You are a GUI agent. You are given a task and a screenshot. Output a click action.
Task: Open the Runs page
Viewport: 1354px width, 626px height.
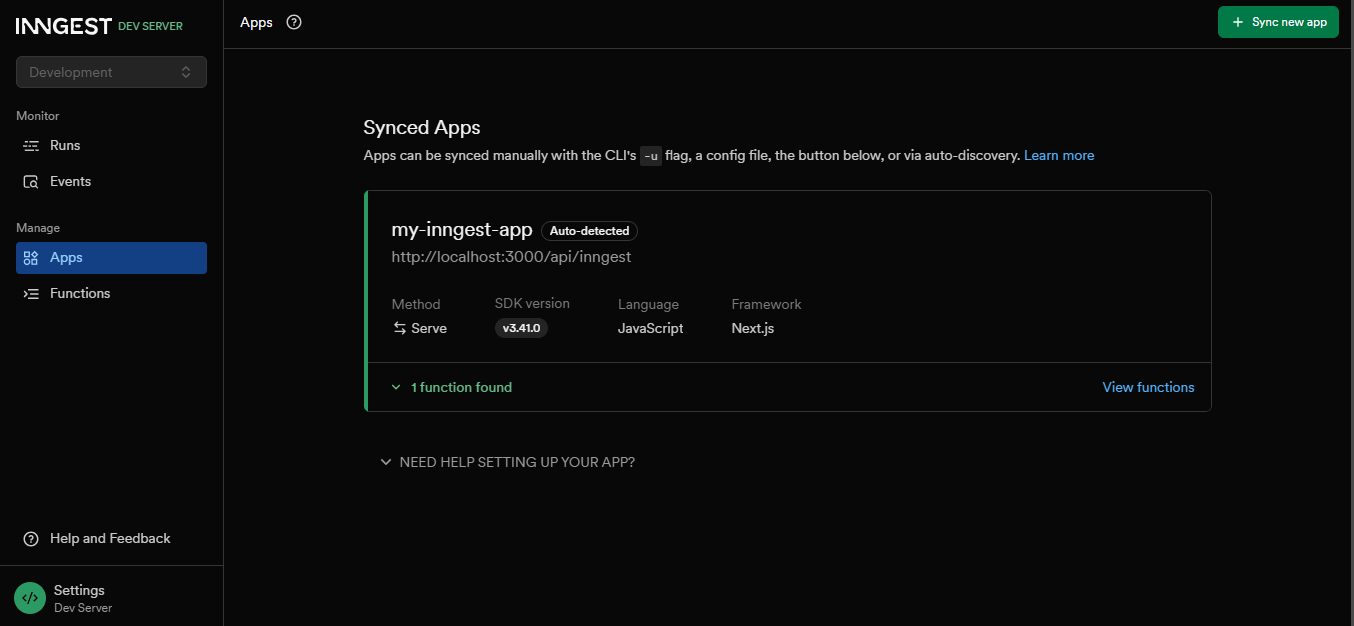(65, 146)
